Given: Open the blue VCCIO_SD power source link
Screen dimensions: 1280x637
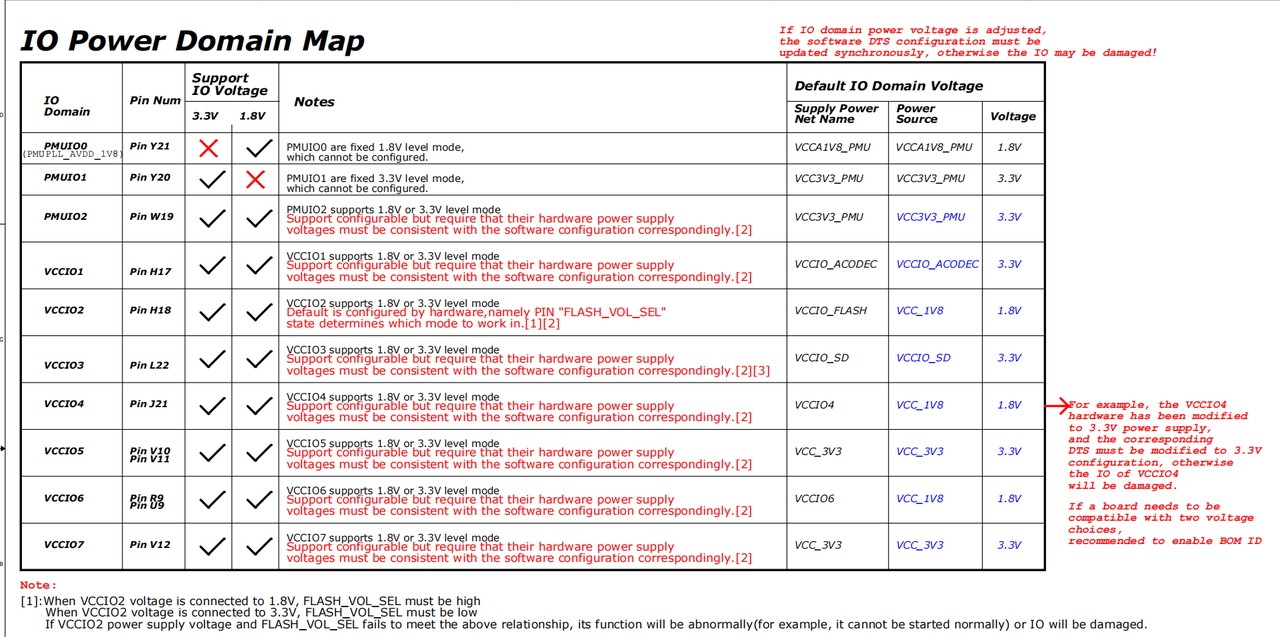Looking at the screenshot, I should [923, 358].
